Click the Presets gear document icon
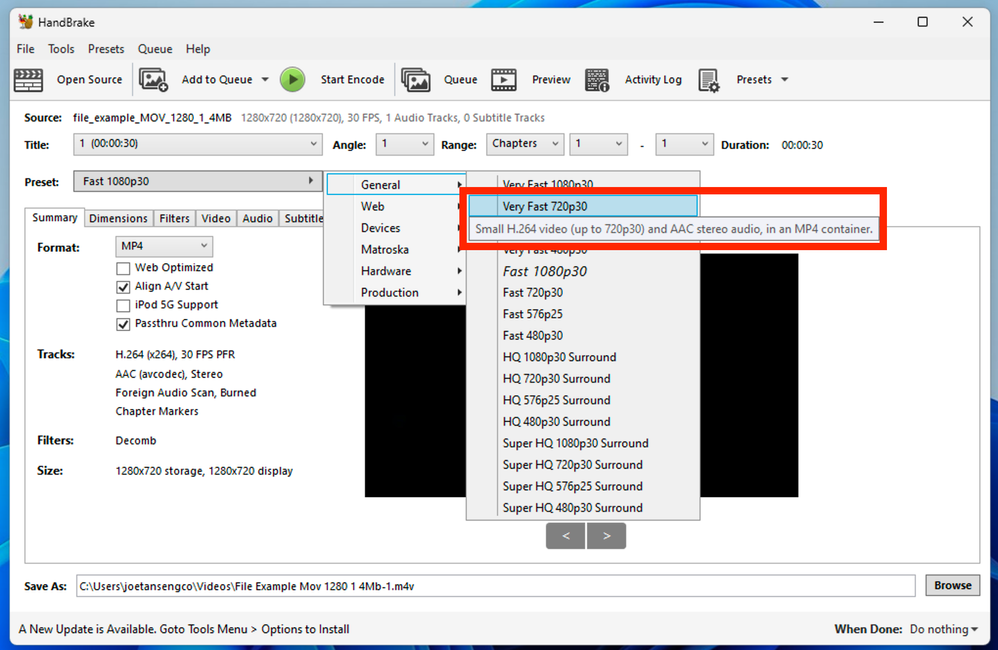The height and width of the screenshot is (650, 998). click(708, 80)
